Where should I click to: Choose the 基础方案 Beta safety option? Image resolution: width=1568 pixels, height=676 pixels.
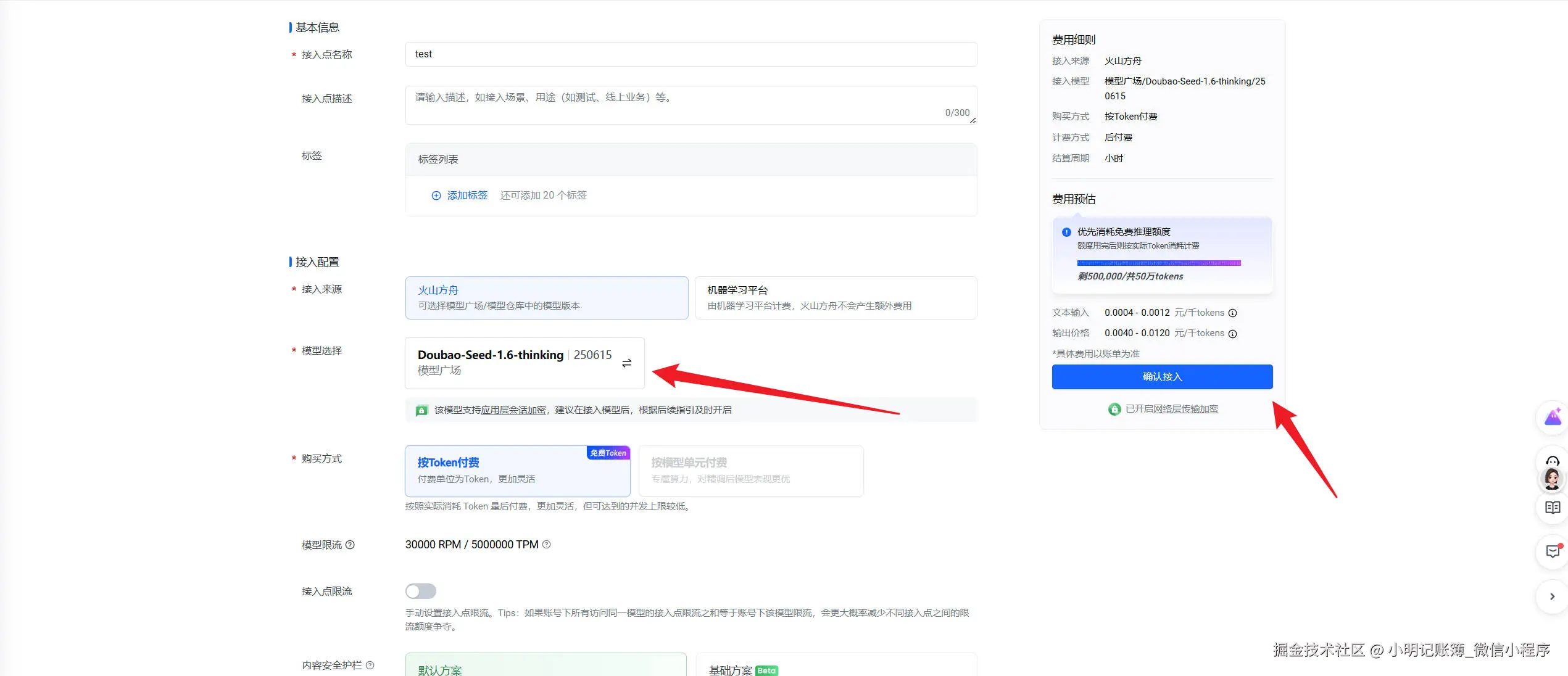(x=835, y=666)
